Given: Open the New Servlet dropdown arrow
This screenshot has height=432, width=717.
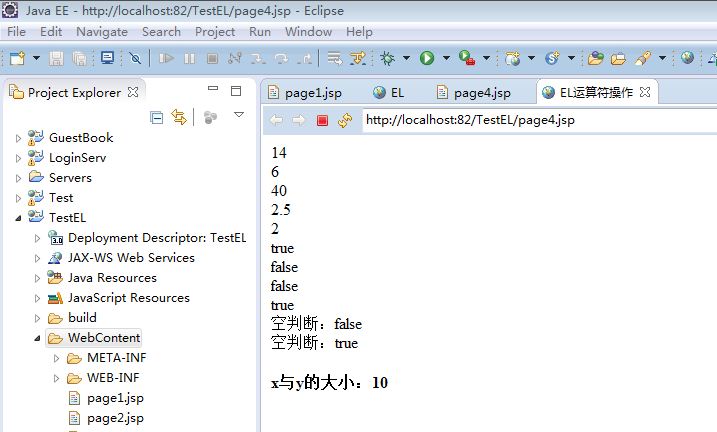Looking at the screenshot, I should pos(571,59).
